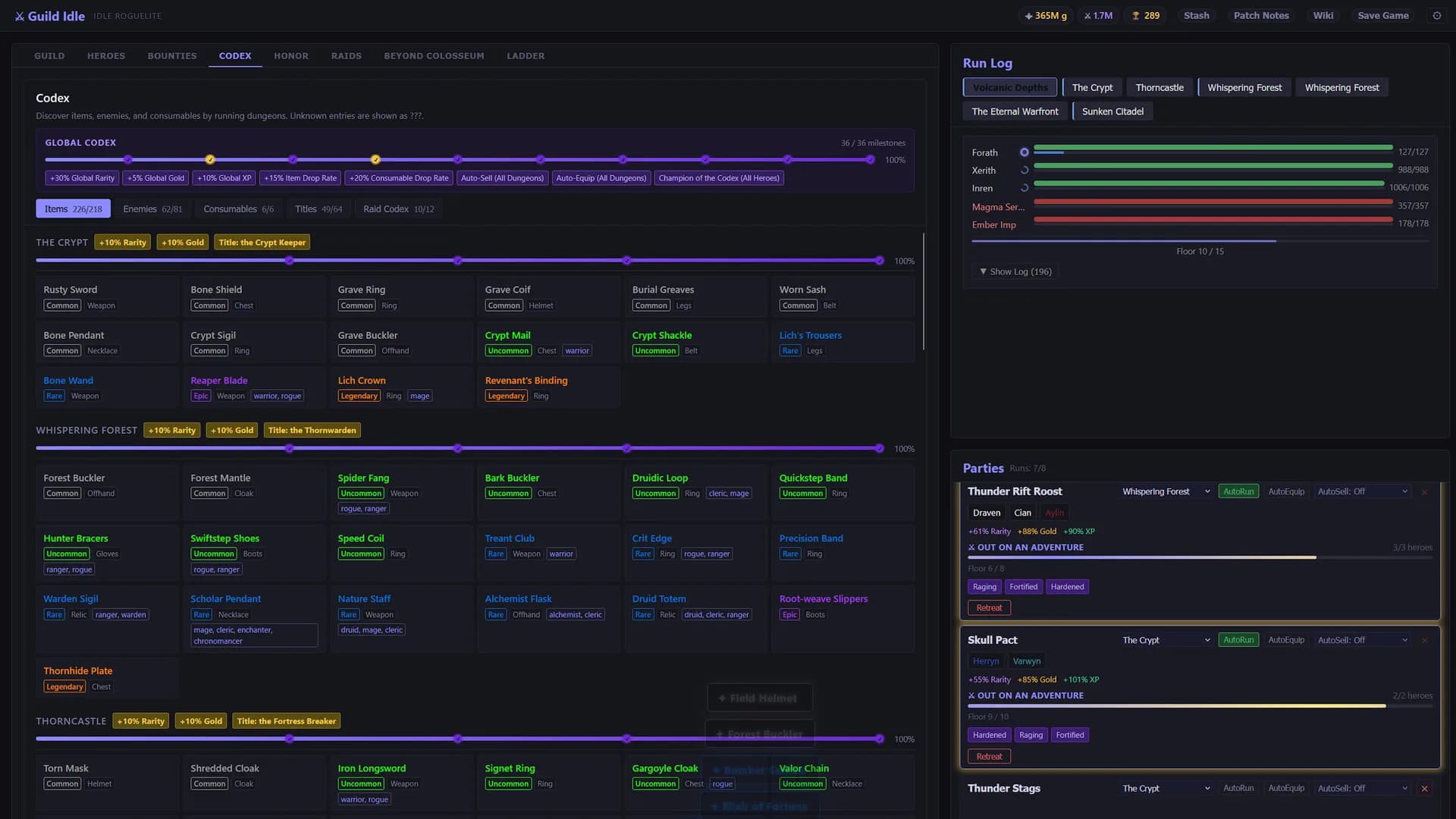Image resolution: width=1456 pixels, height=819 pixels.
Task: Expand Show Log (196) in Run Log
Action: [1015, 271]
